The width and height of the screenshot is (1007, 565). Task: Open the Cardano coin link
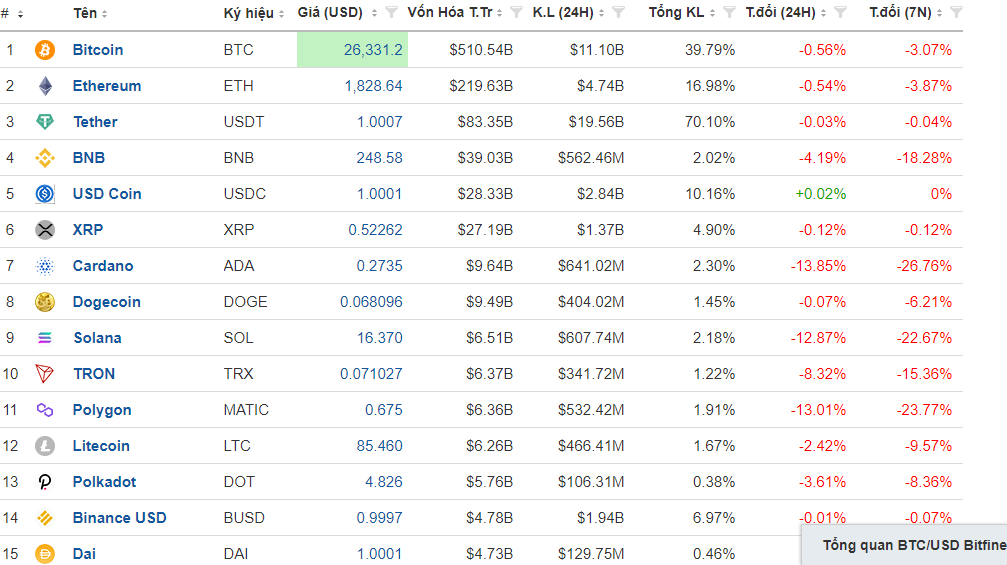tap(103, 266)
